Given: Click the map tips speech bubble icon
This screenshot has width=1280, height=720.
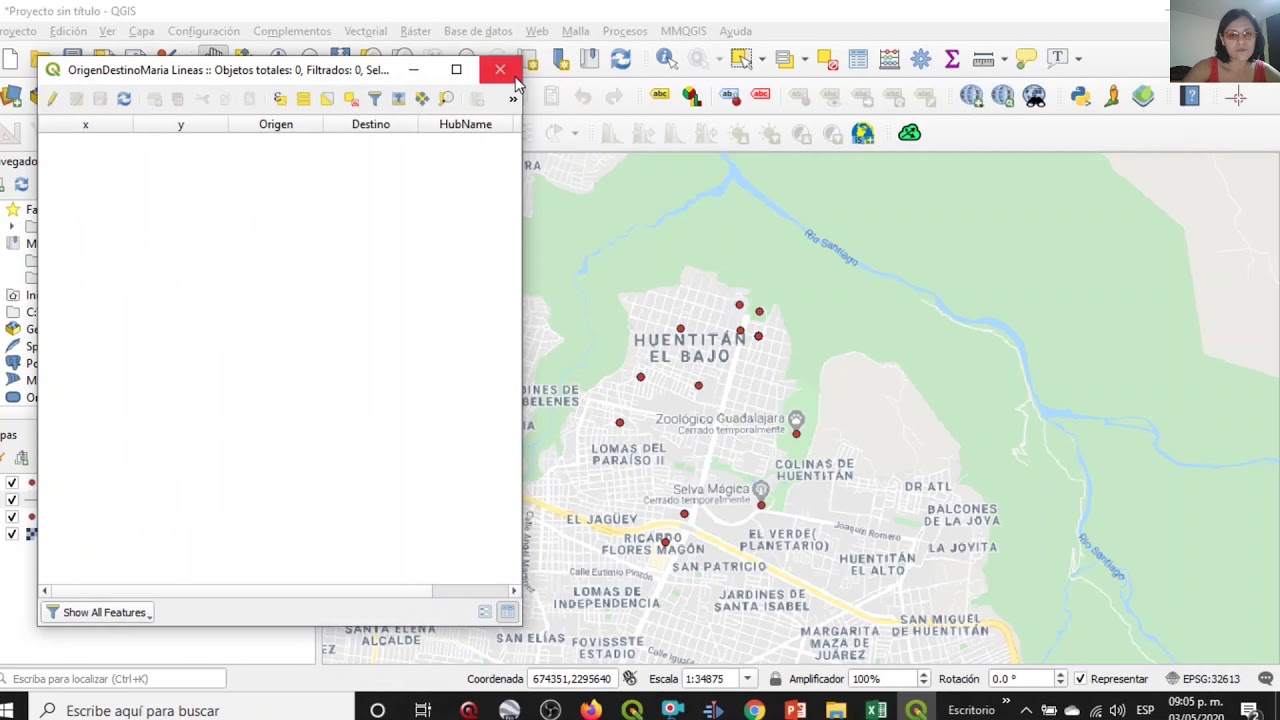Looking at the screenshot, I should click(1026, 59).
